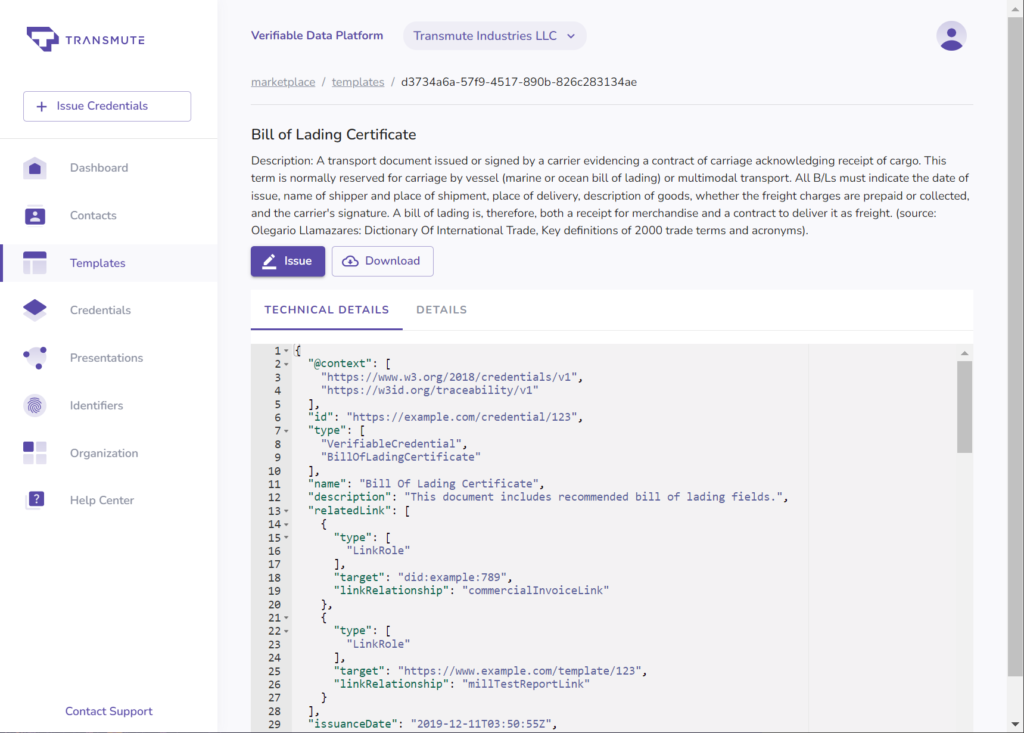The image size is (1024, 733).
Task: Collapse the object fold at line 21
Action: coord(286,617)
